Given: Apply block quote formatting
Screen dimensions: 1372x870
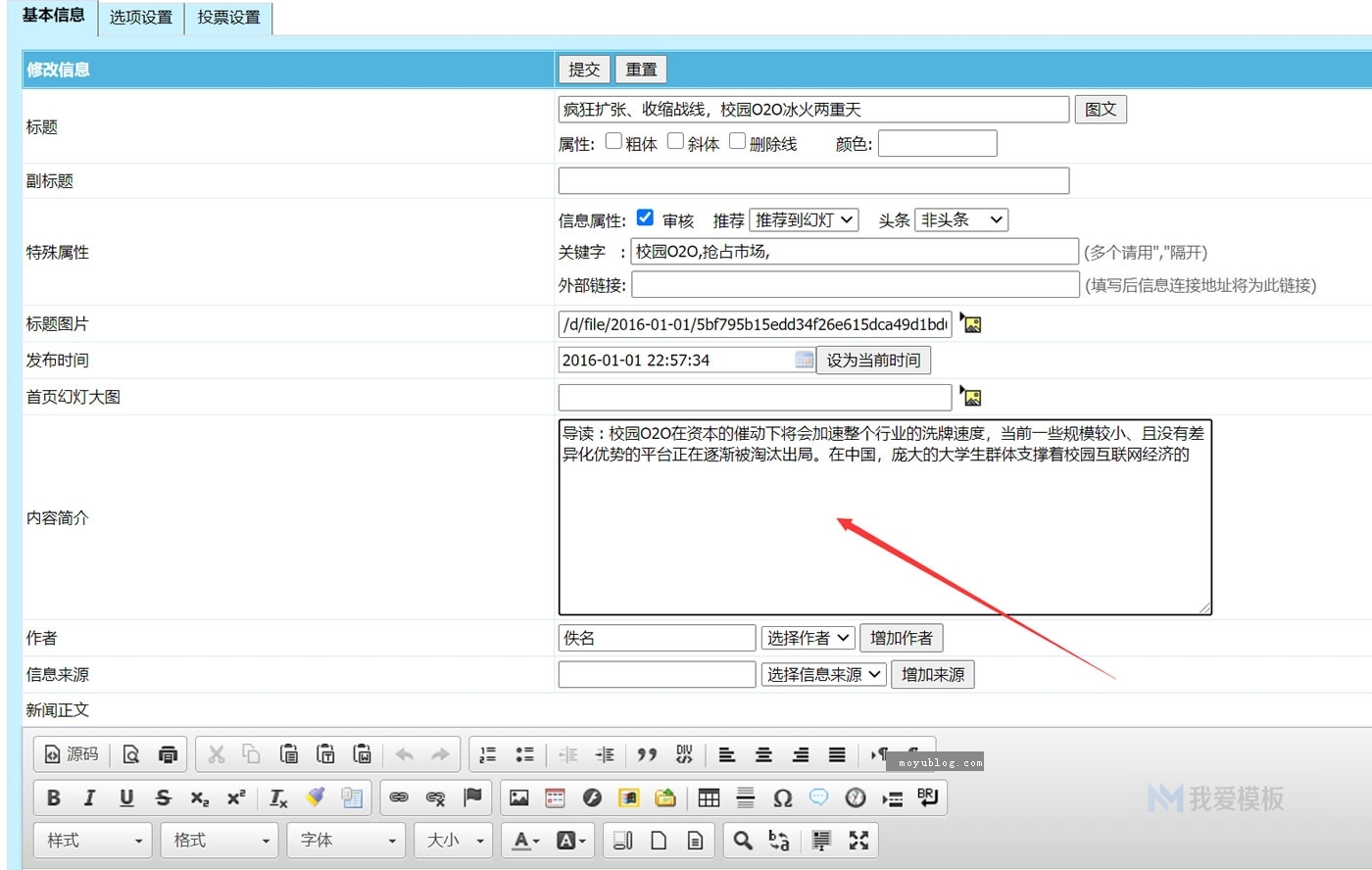Looking at the screenshot, I should (647, 754).
